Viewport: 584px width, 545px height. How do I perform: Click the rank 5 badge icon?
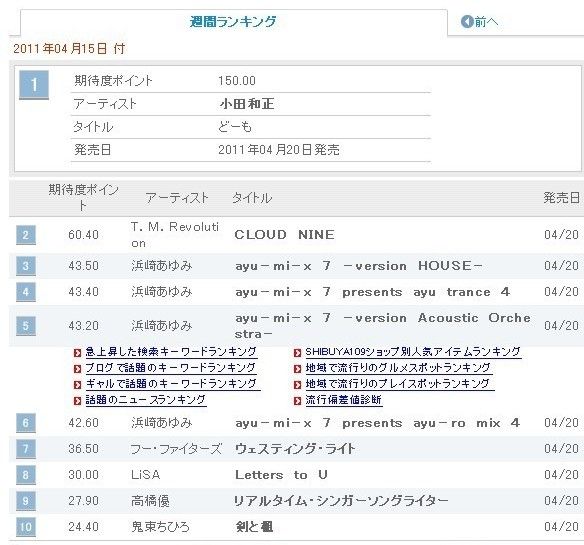[x=26, y=326]
